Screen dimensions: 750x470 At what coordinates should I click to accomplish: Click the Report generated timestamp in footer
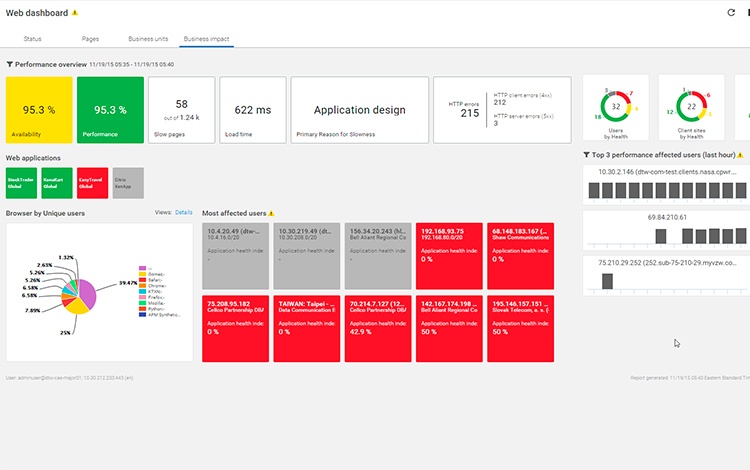tap(690, 378)
